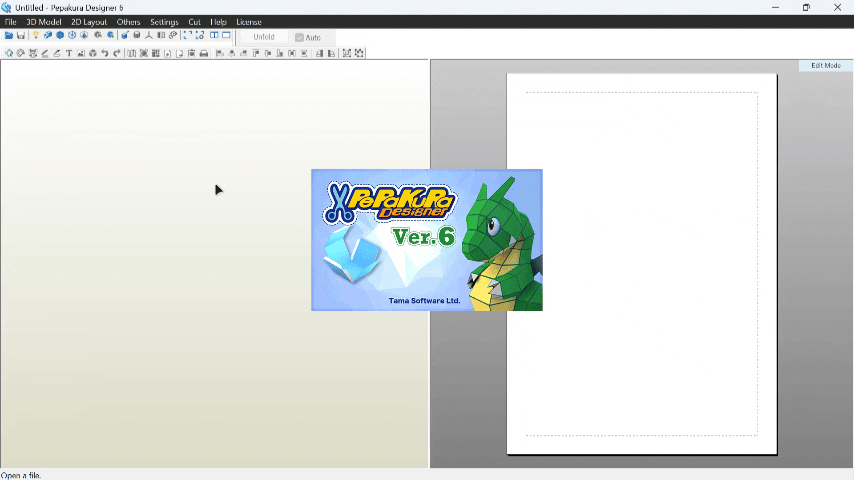Select the Select and Move tool icon
This screenshot has height=480, width=854.
tap(9, 53)
